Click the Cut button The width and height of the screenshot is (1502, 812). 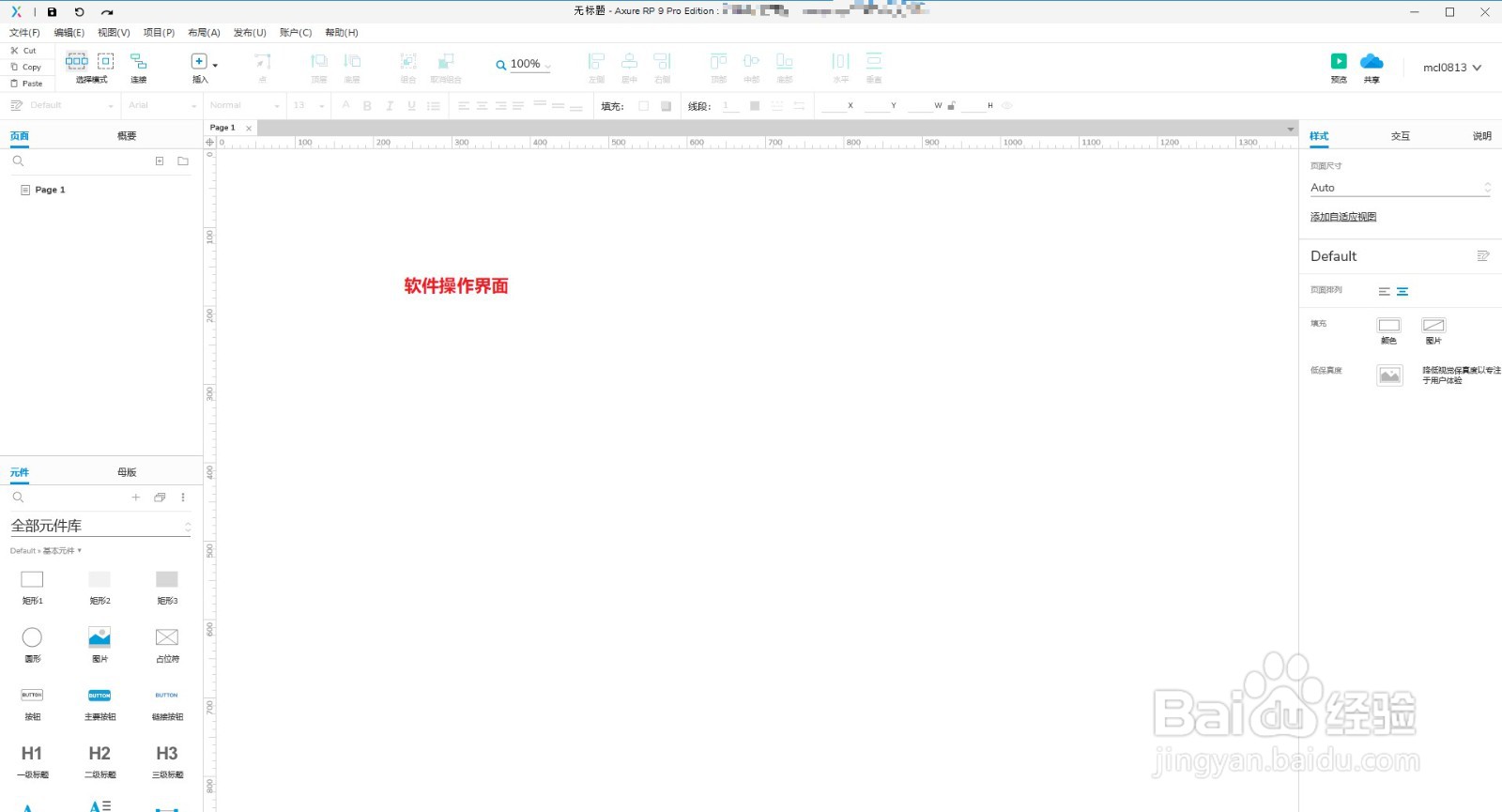23,51
